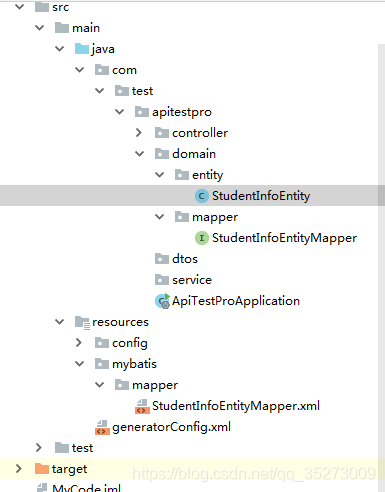Viewport: 385px width, 492px height.
Task: Click the src folder icon
Action: [42, 6]
